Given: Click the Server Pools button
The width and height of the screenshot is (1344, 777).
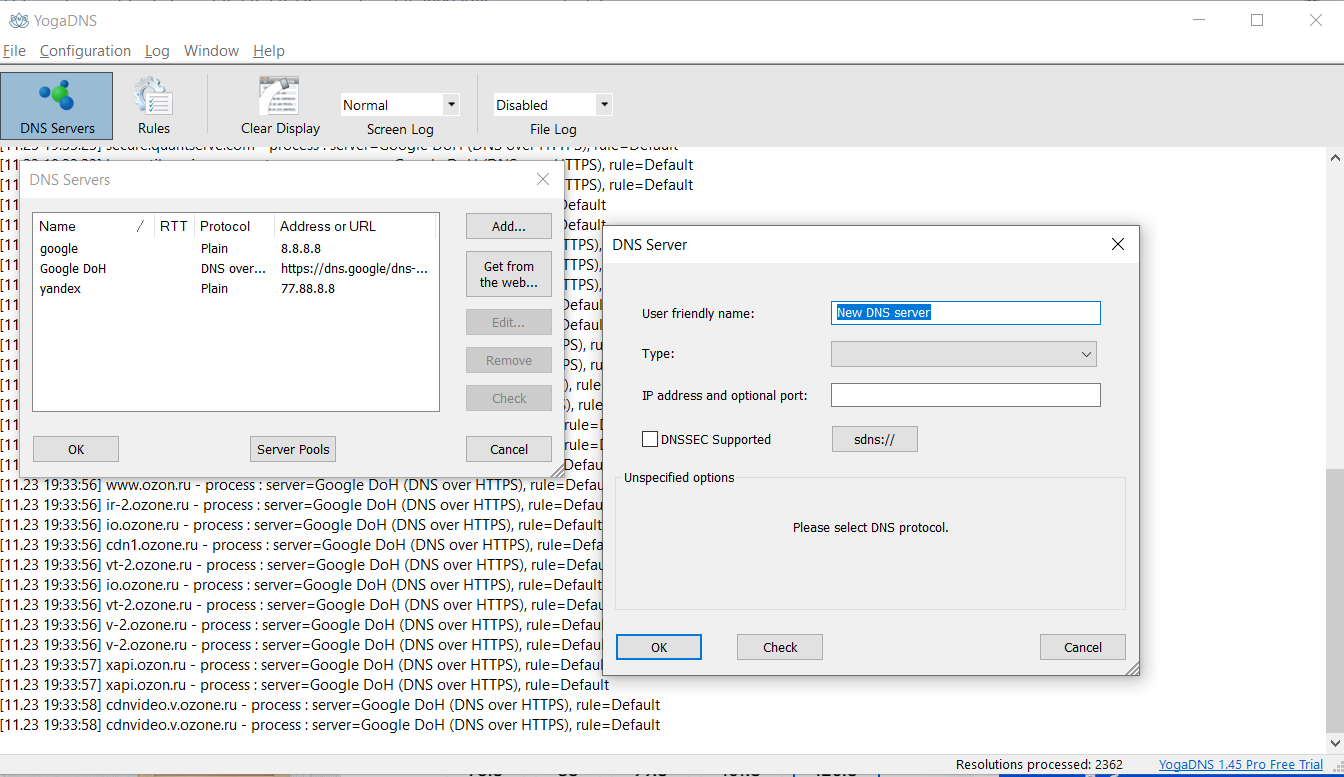Looking at the screenshot, I should 293,449.
